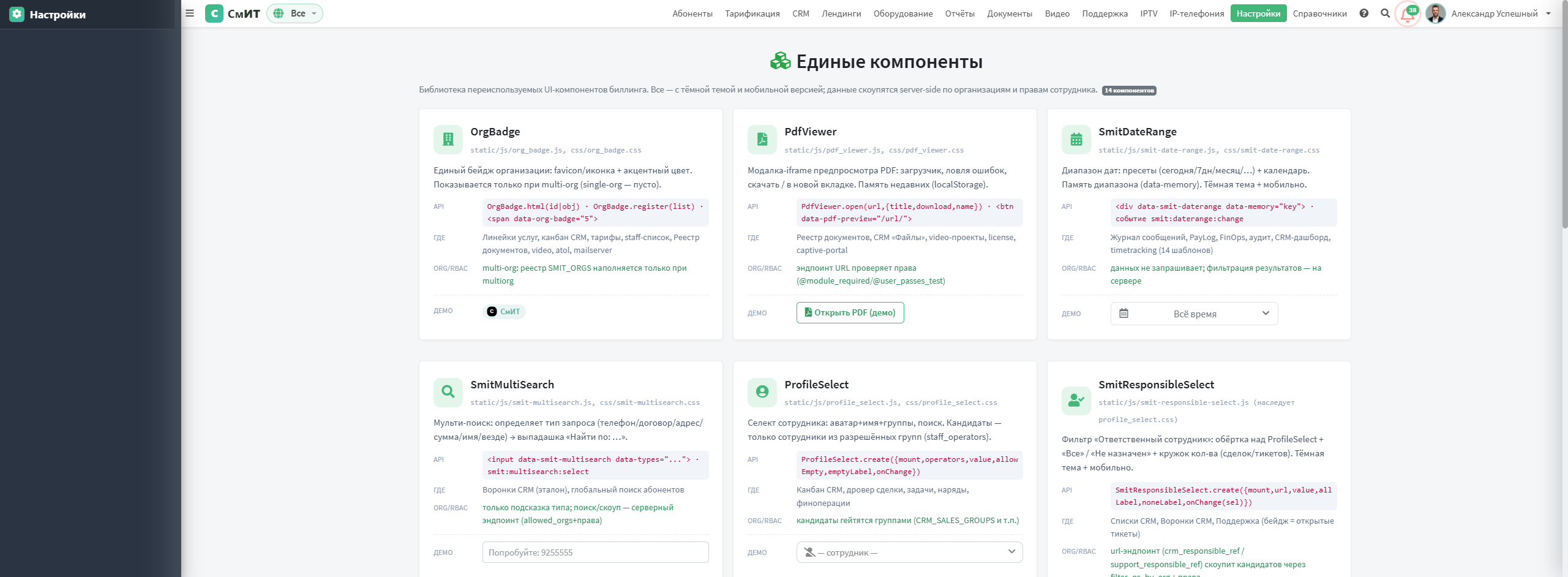Open the IP-телефония menu

pos(1196,13)
